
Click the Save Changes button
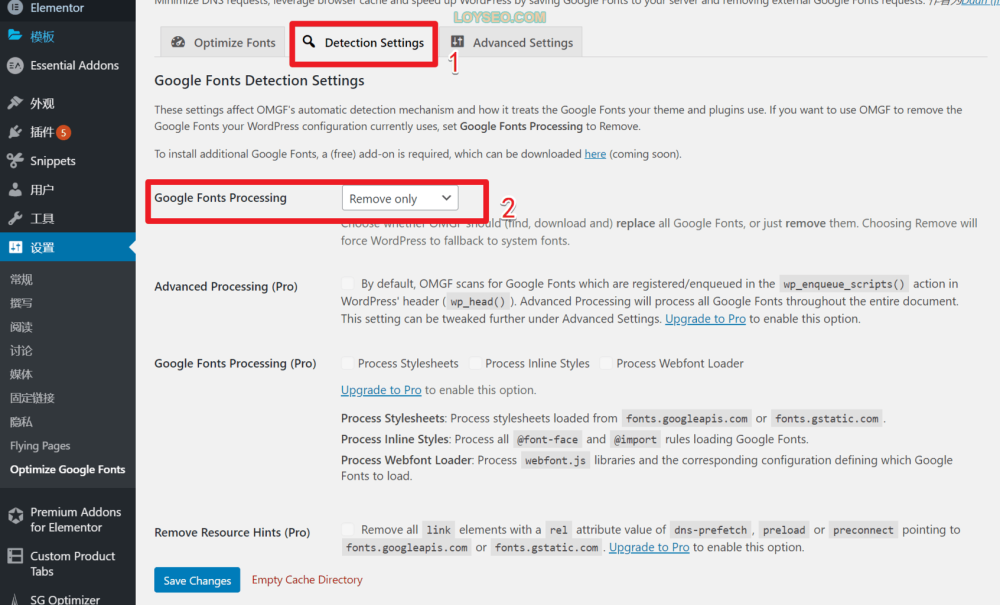(197, 580)
